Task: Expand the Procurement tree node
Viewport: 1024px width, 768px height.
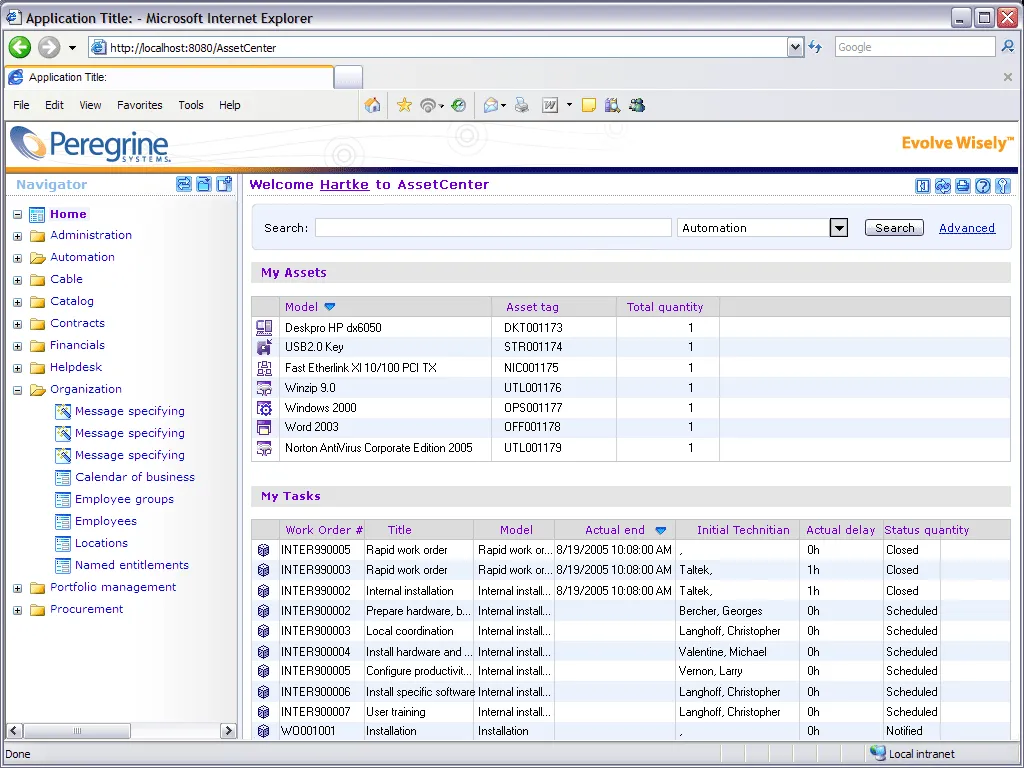Action: coord(18,610)
